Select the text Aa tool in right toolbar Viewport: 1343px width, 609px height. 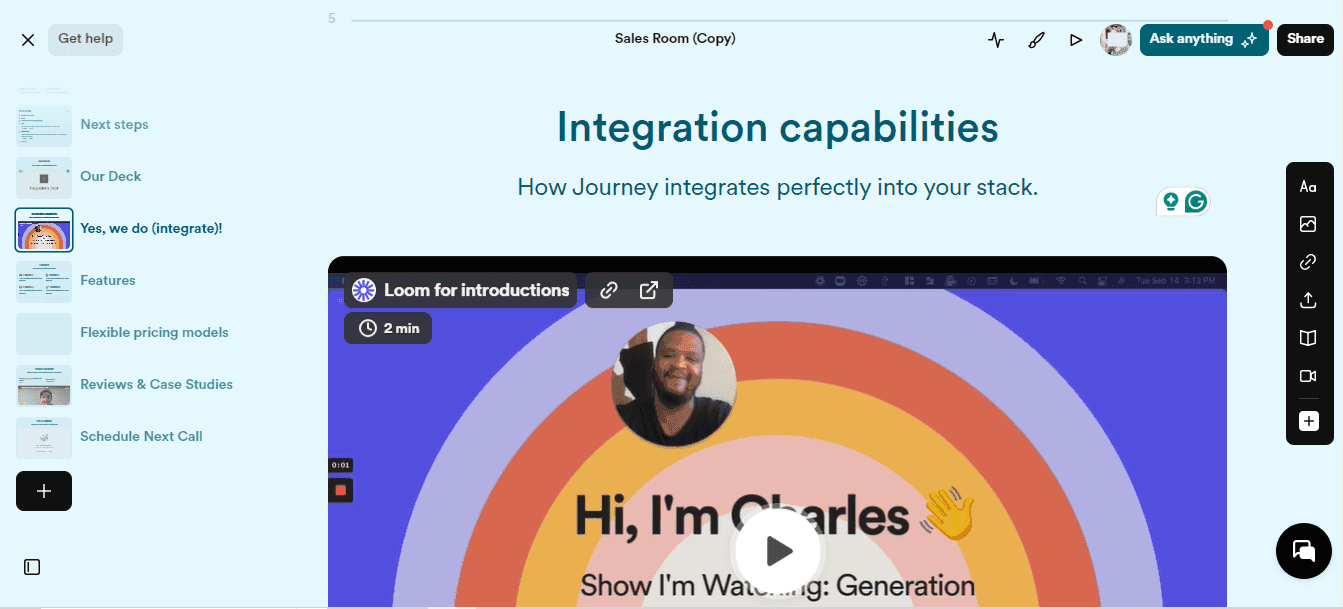(x=1307, y=187)
